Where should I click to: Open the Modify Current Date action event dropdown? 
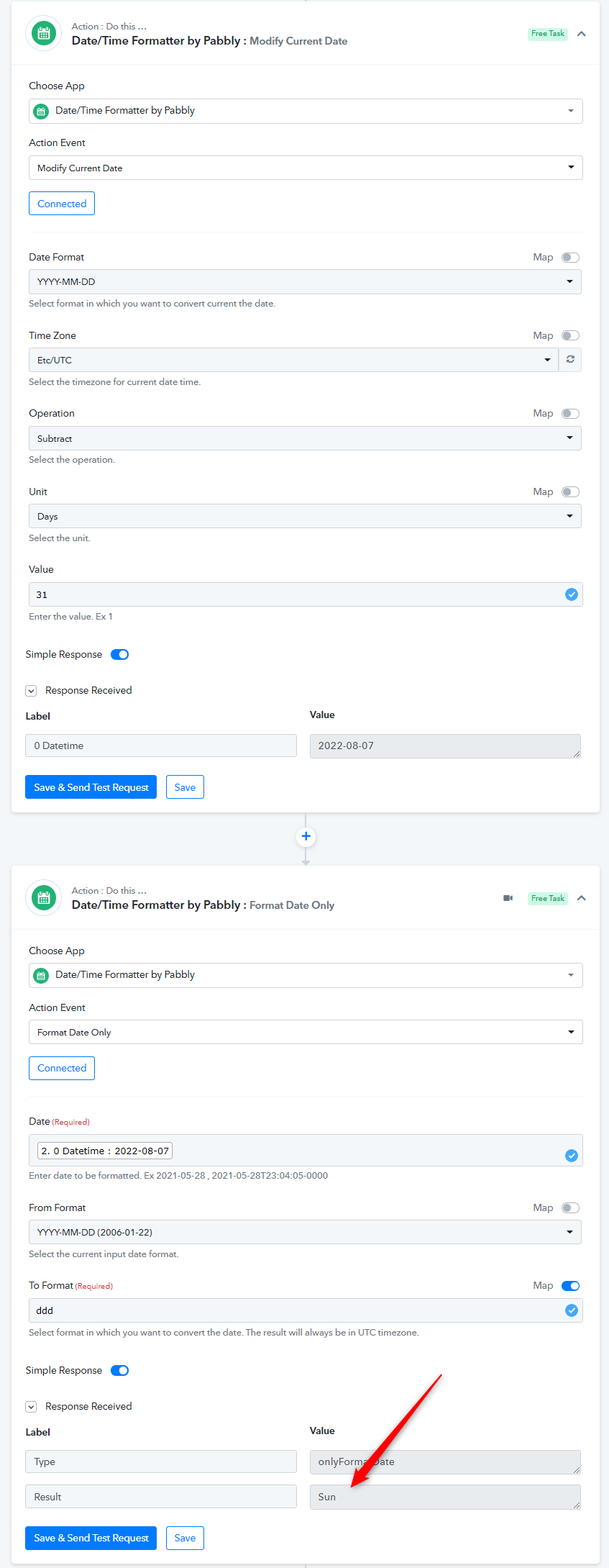click(306, 168)
